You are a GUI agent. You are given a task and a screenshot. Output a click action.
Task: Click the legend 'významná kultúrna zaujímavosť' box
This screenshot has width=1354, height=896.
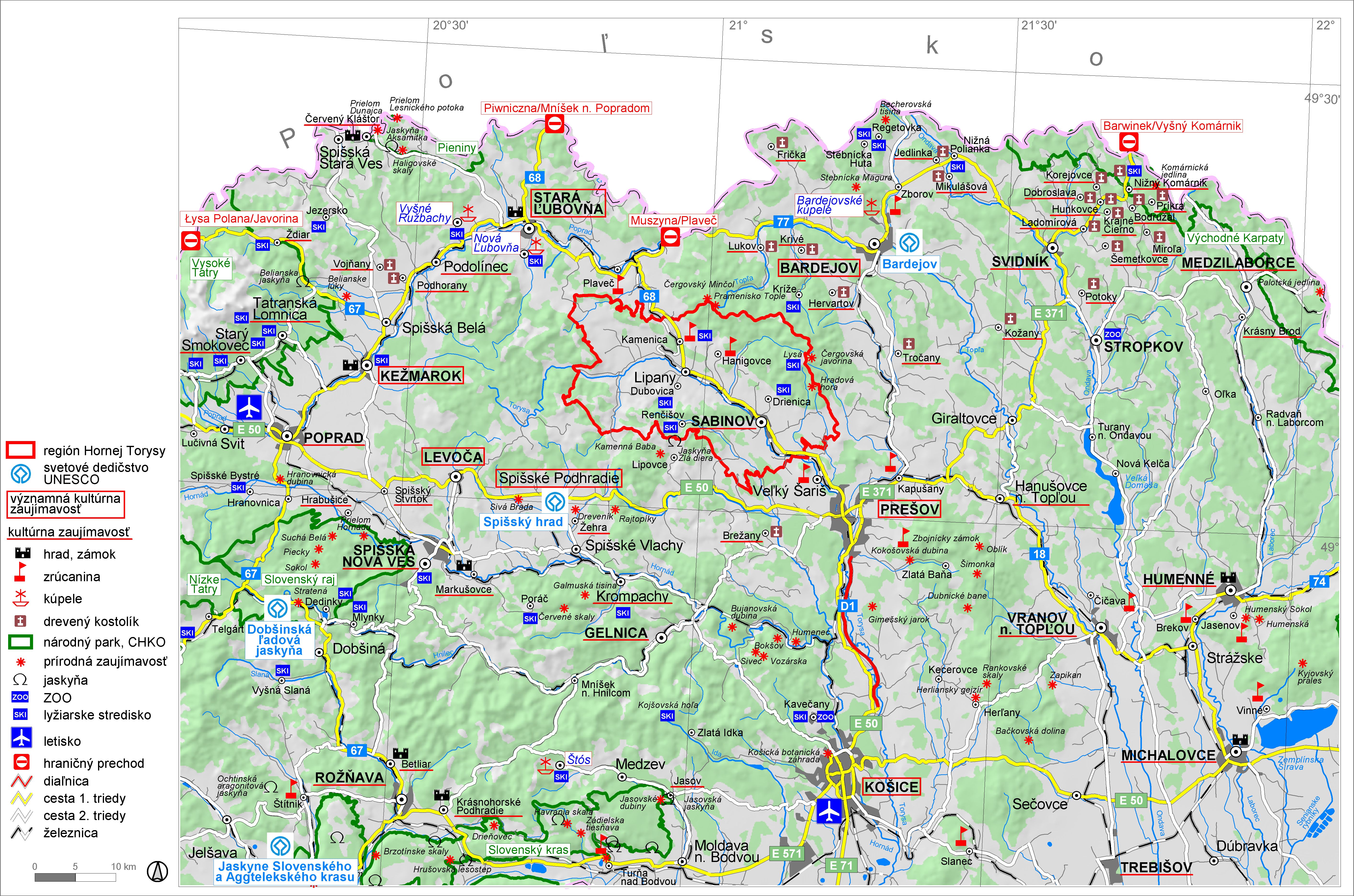coord(66,504)
